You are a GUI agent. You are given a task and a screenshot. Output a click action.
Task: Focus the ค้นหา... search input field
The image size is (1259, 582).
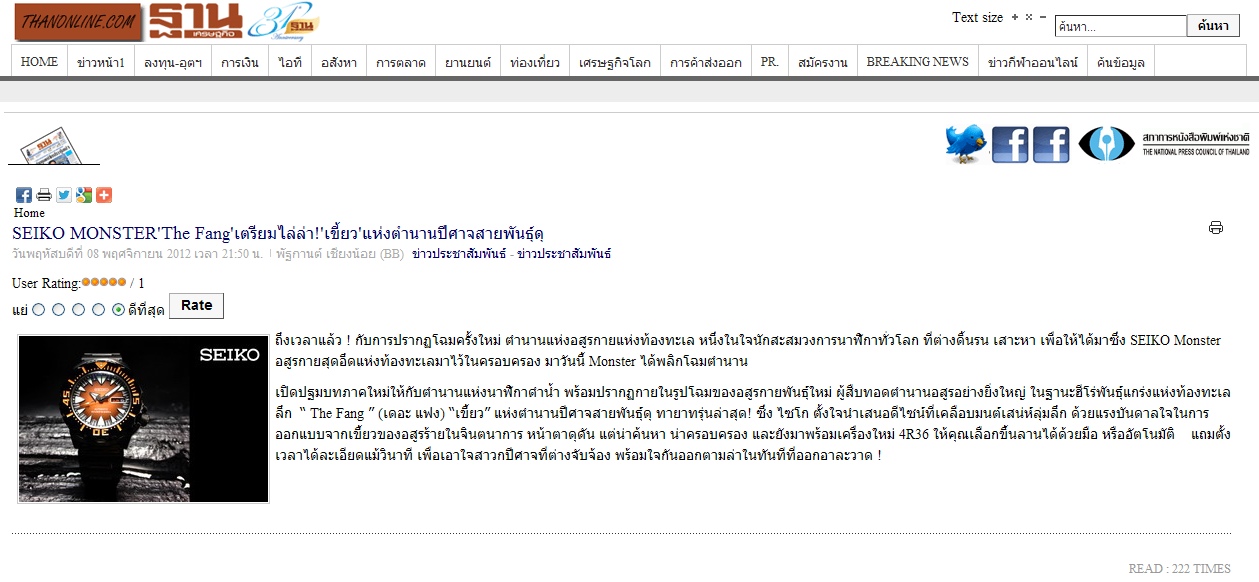(1120, 27)
